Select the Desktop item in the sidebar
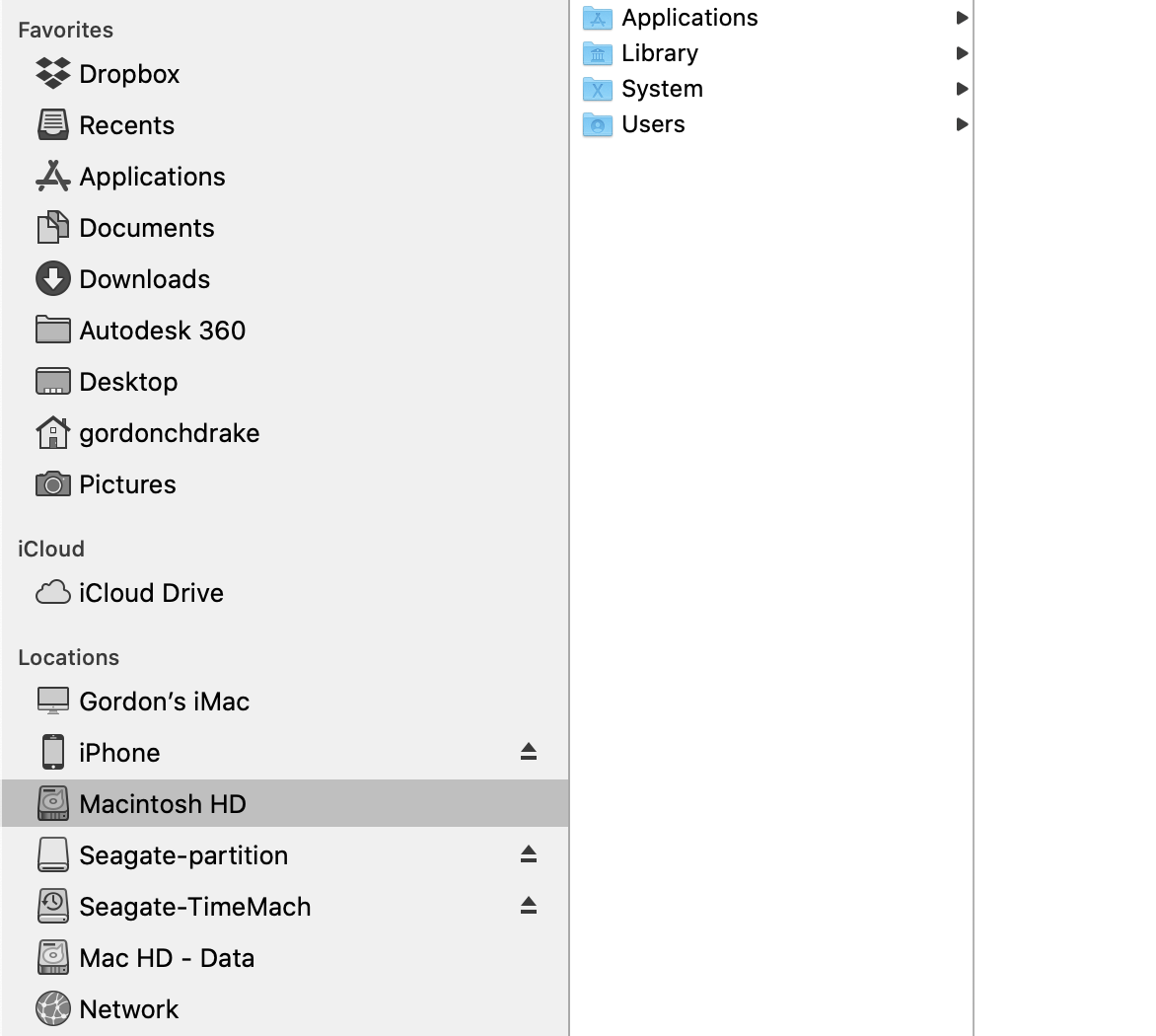Screen dimensions: 1156x1036 (128, 381)
